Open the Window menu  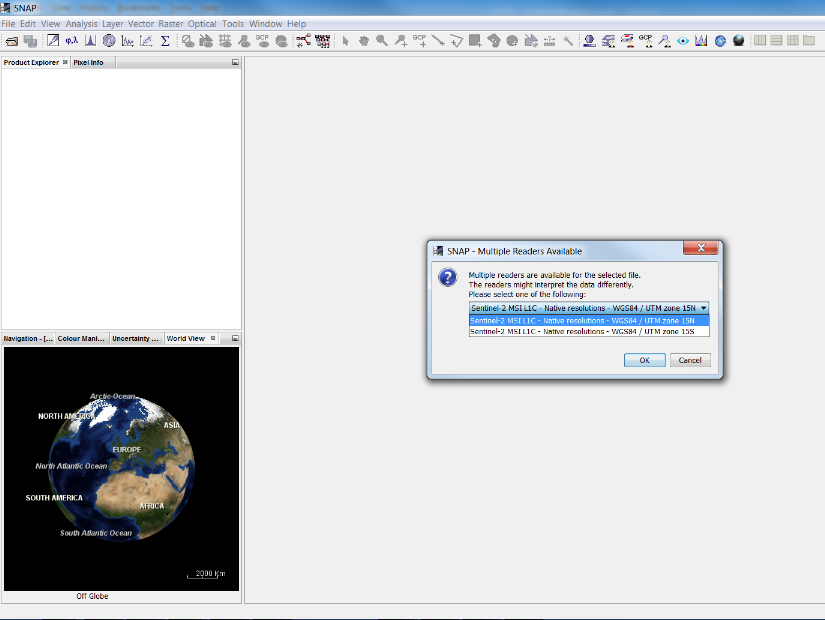(x=265, y=24)
